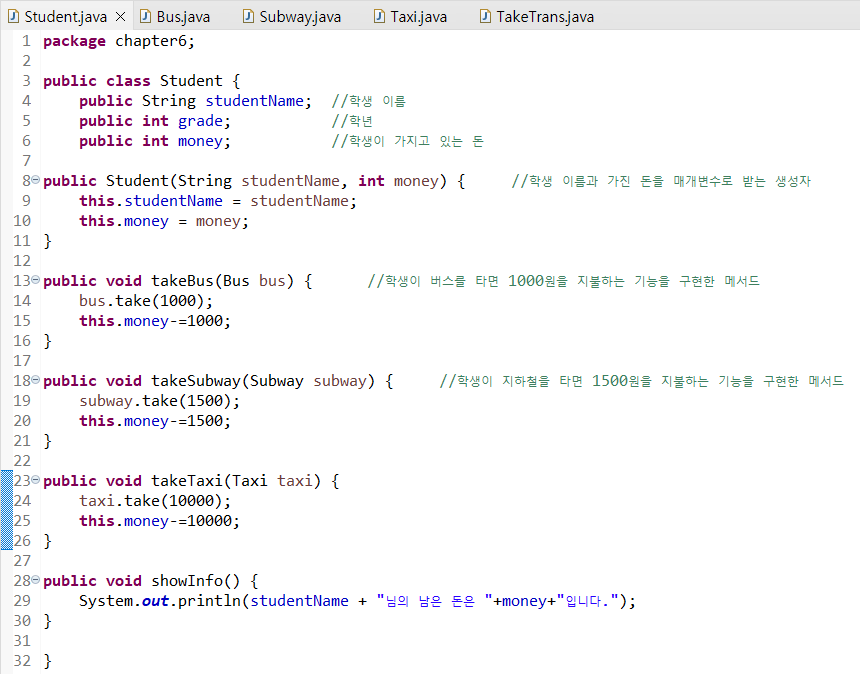
Task: Click line number 32 in the gutter
Action: (22, 660)
